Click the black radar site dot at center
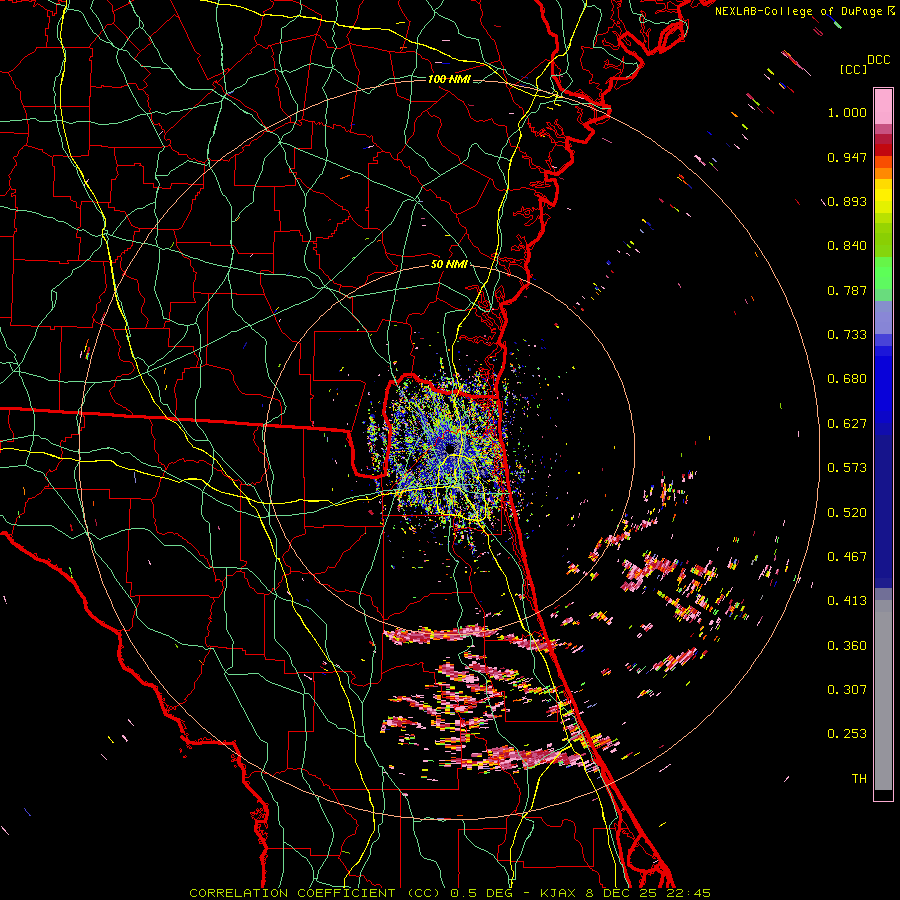 (x=450, y=448)
